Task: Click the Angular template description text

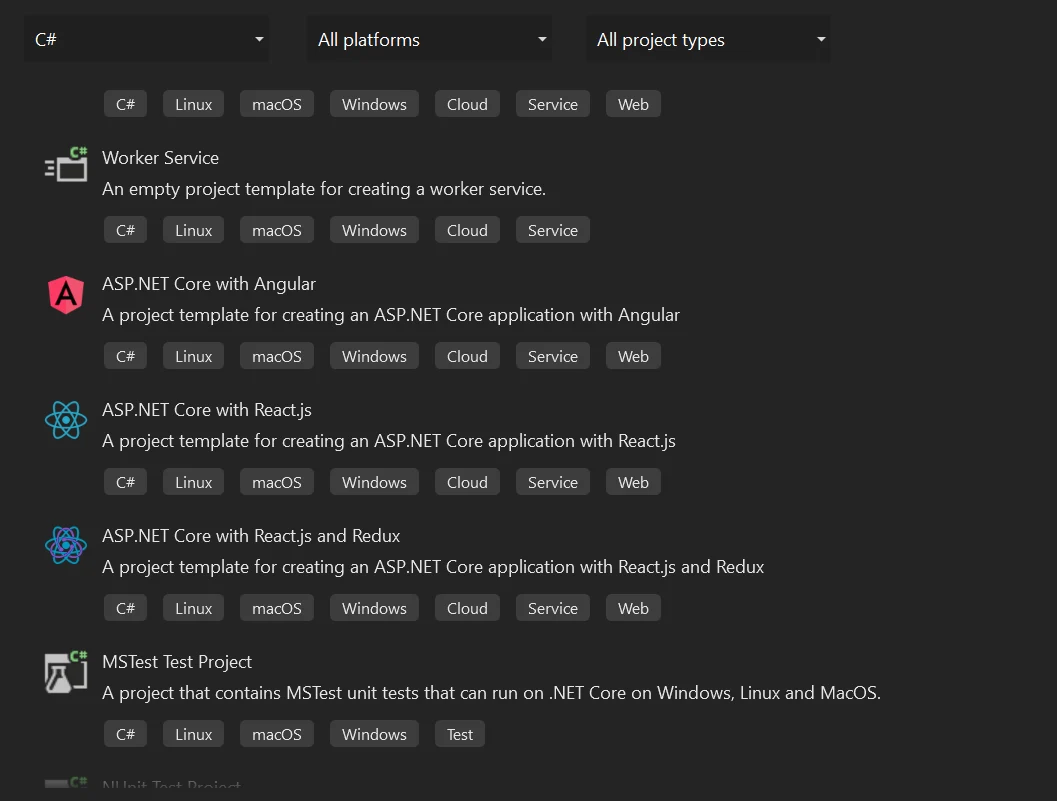Action: point(391,315)
